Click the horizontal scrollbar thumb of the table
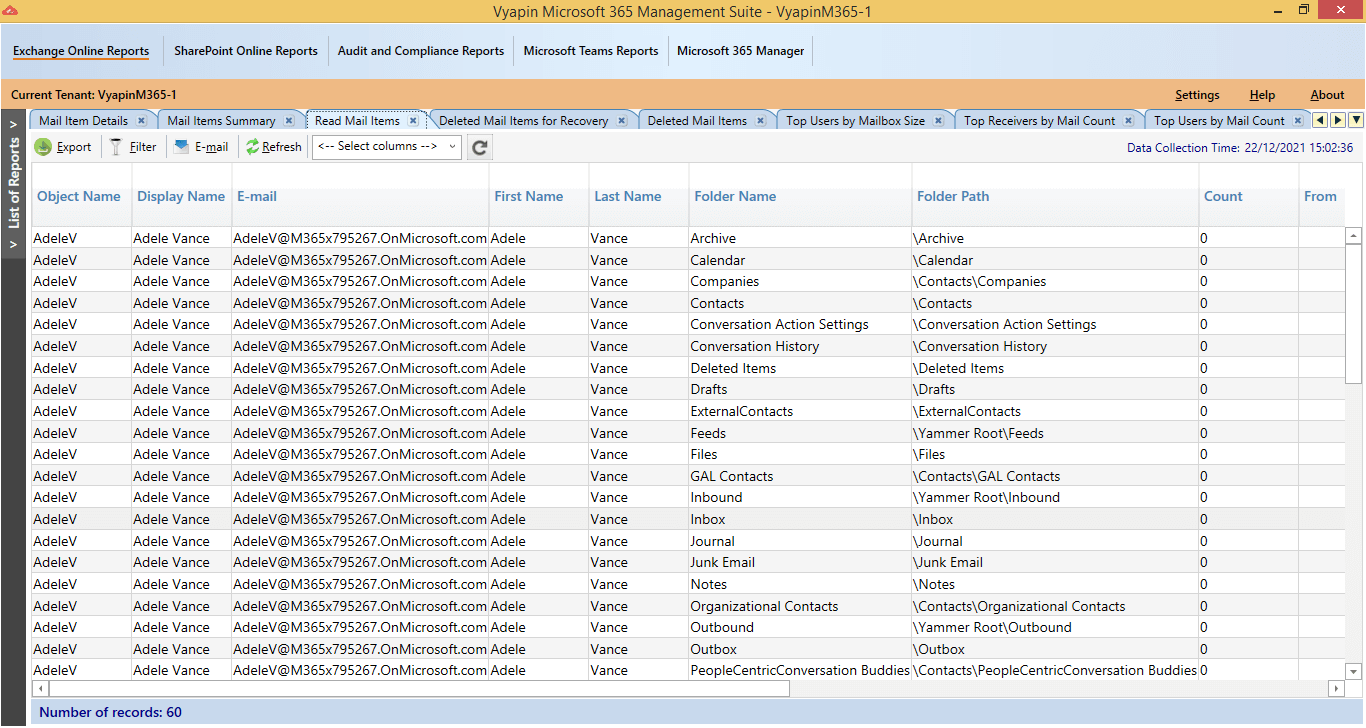 (x=419, y=689)
